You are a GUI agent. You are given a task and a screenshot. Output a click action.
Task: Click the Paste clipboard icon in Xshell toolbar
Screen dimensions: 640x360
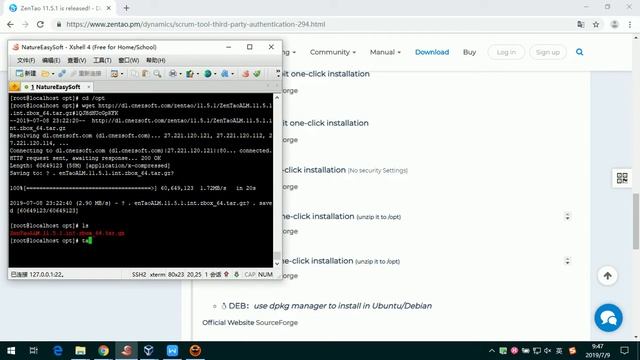point(145,73)
